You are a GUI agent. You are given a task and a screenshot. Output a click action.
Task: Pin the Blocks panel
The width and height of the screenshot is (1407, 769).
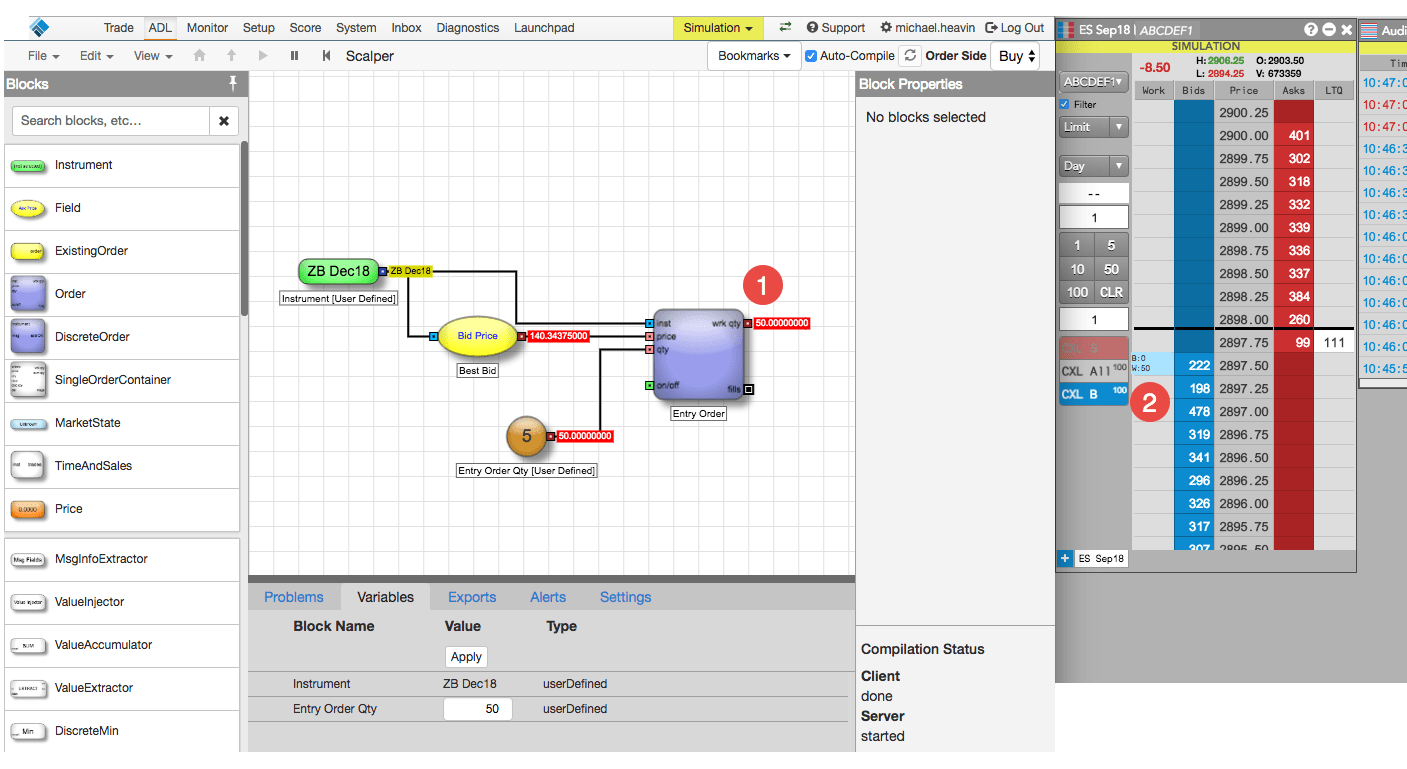coord(233,83)
